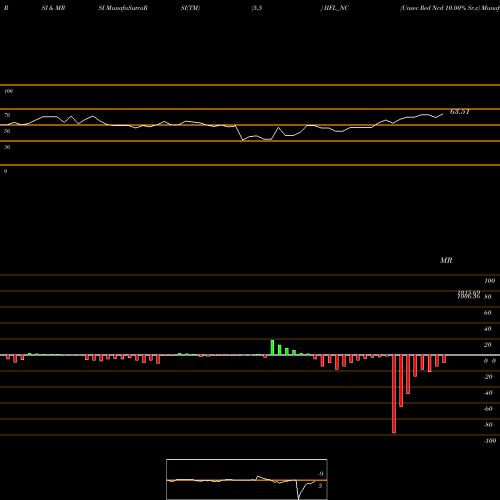
Task: Click the 5 label in mini chart
Action: (320, 486)
